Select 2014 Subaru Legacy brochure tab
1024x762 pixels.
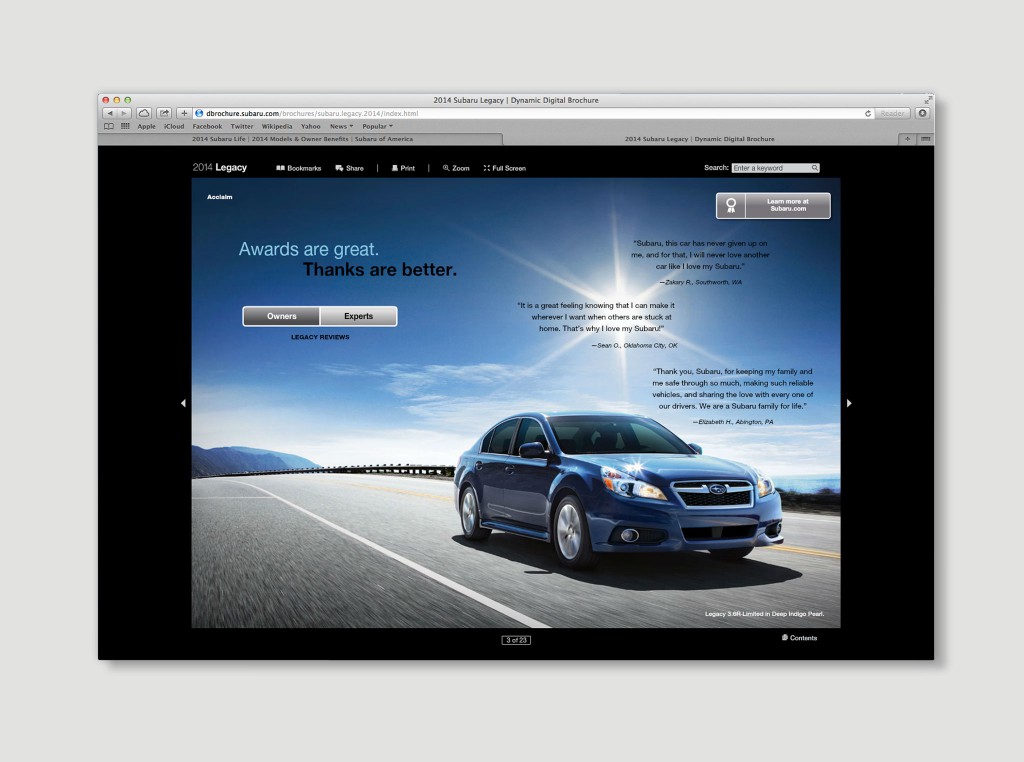point(699,139)
